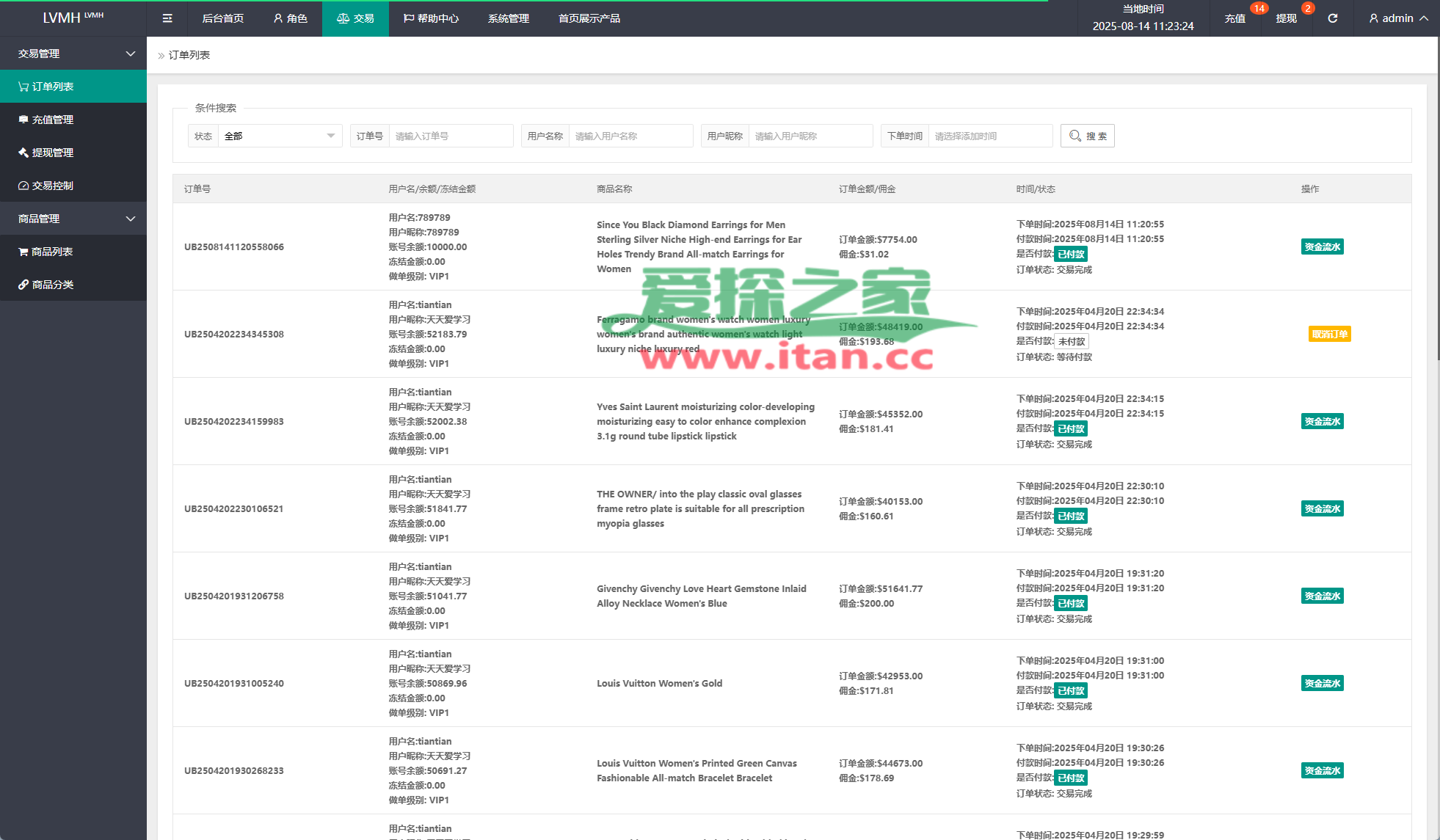
Task: Click the 订单金额:$7754.00 cell
Action: coord(878,239)
